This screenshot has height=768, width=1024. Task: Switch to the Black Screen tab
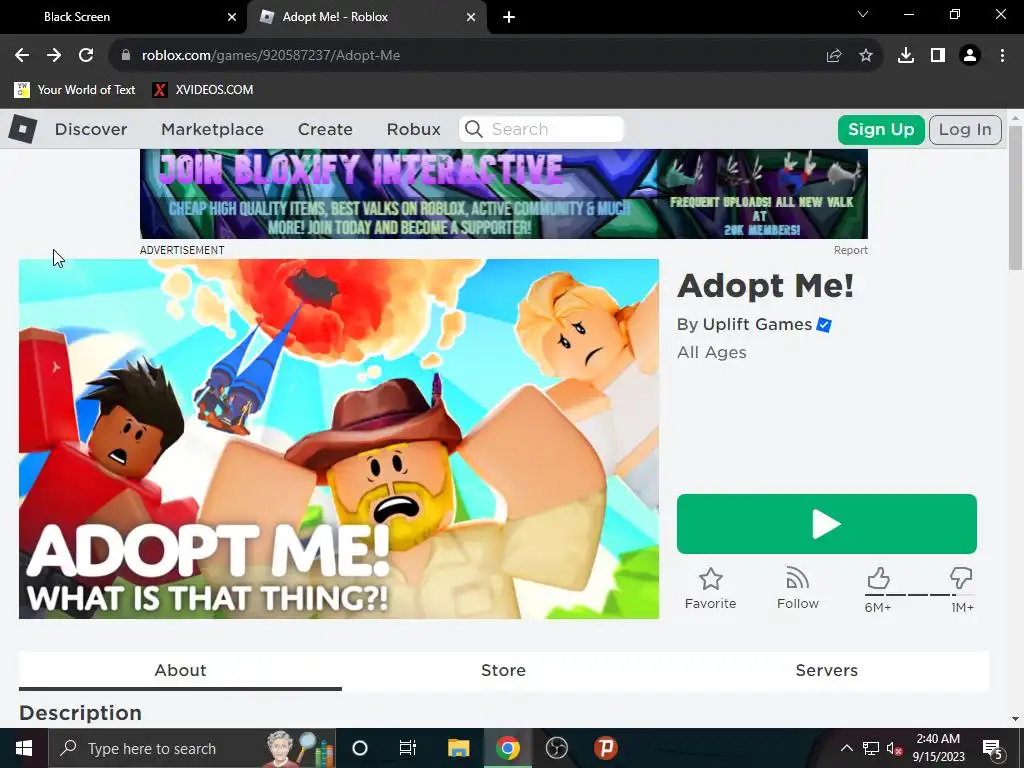(124, 17)
